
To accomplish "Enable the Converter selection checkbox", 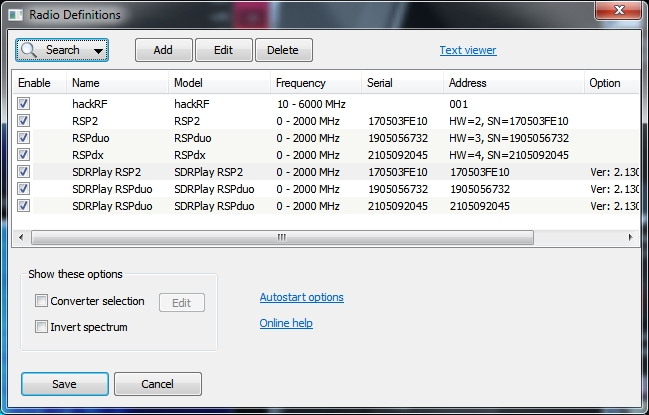I will (41, 301).
